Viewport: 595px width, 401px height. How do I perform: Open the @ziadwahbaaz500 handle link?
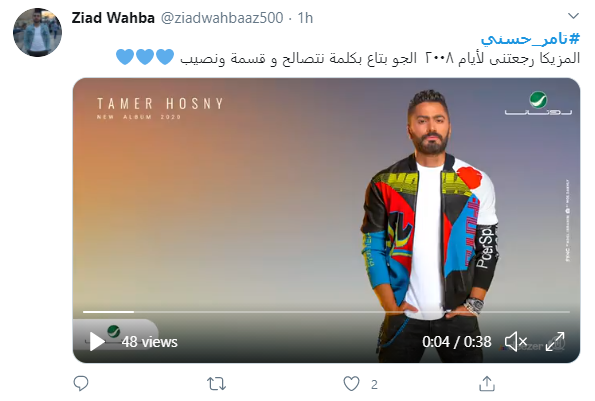click(x=222, y=18)
